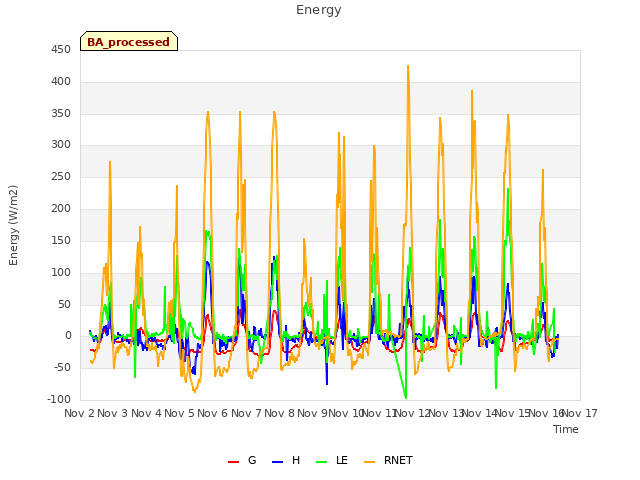
Task: Select the LE legend label
Action: pos(342,460)
